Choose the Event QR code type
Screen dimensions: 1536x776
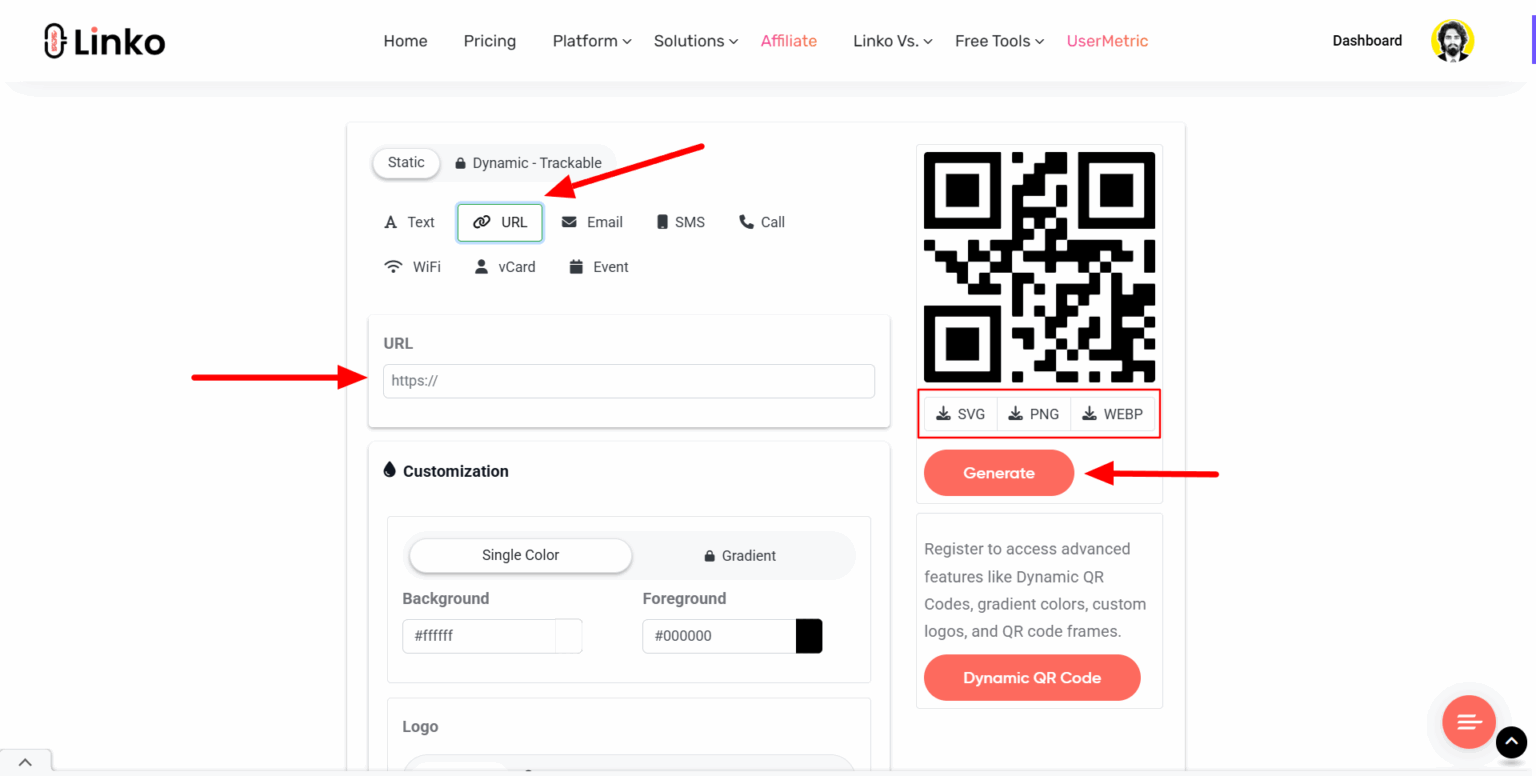coord(598,266)
